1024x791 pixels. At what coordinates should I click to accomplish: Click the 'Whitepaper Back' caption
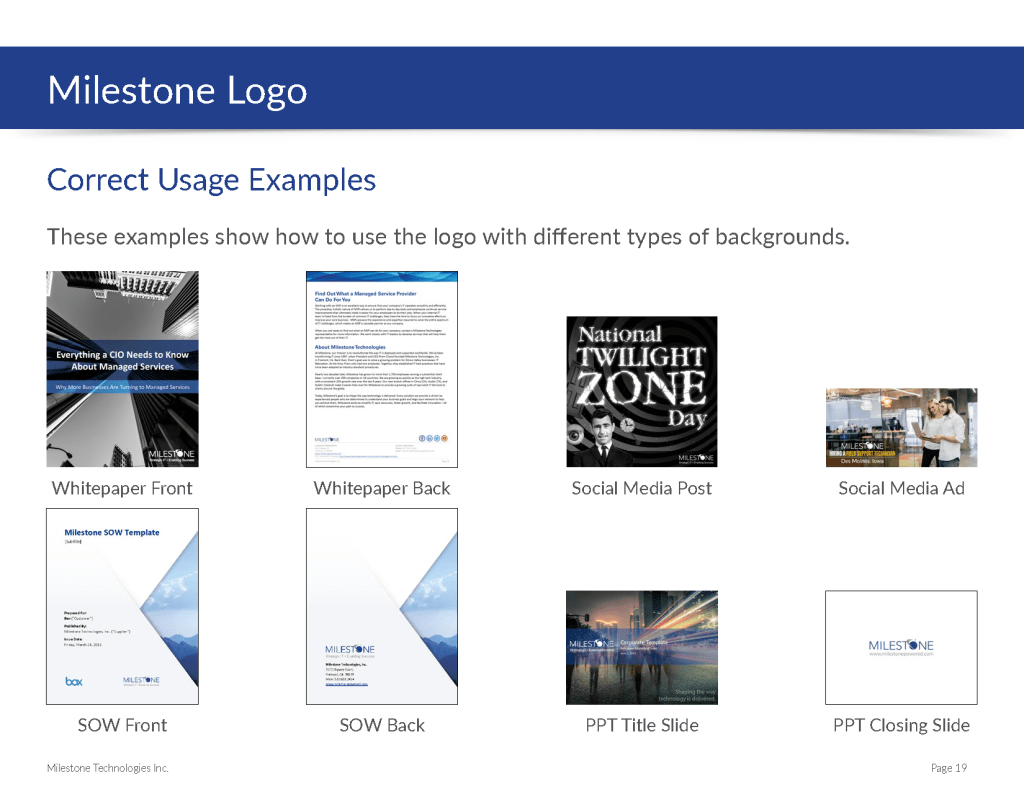(381, 489)
